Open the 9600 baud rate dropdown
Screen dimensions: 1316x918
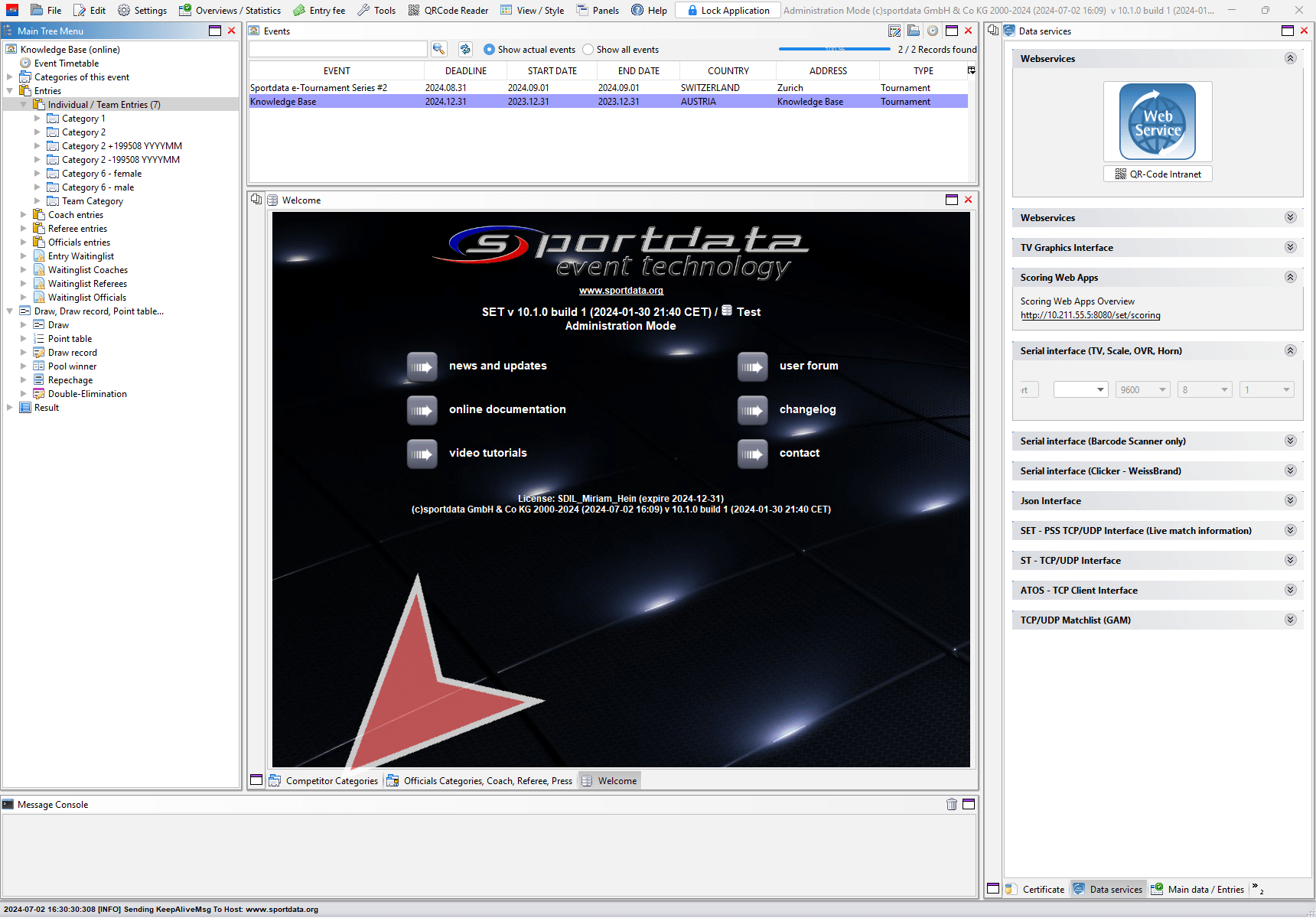(1142, 390)
